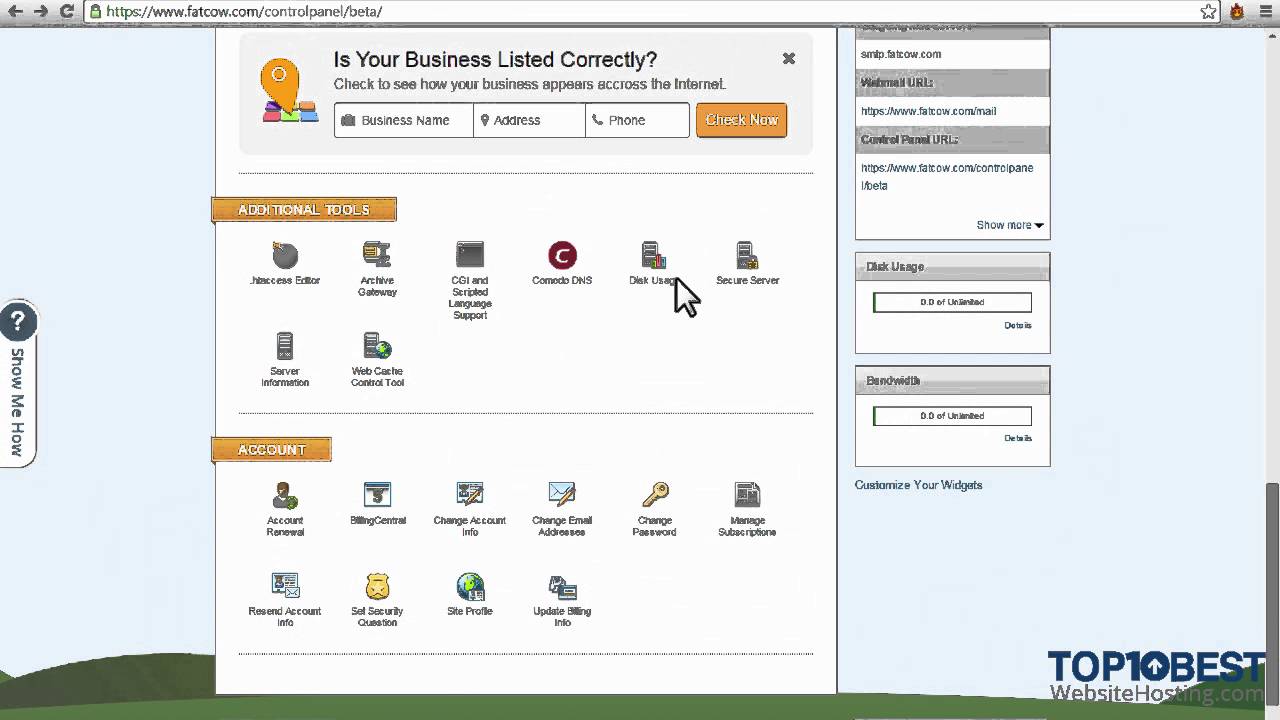Click the Bandwidth widget header
1280x720 pixels.
pyautogui.click(x=952, y=381)
